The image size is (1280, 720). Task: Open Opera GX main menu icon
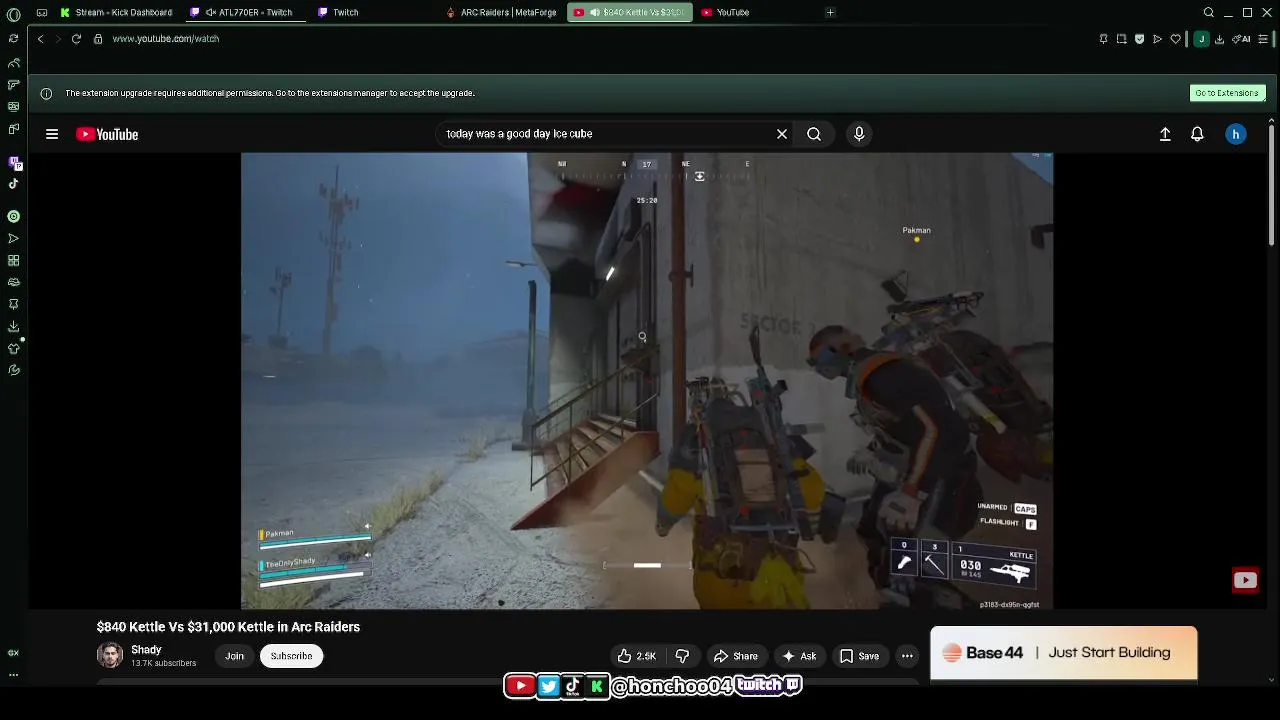[13, 14]
